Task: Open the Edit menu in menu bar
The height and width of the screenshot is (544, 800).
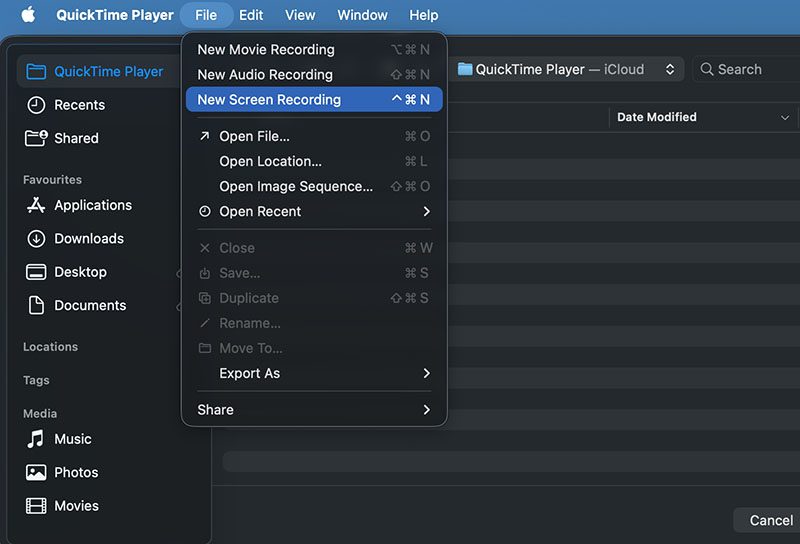Action: (x=251, y=15)
